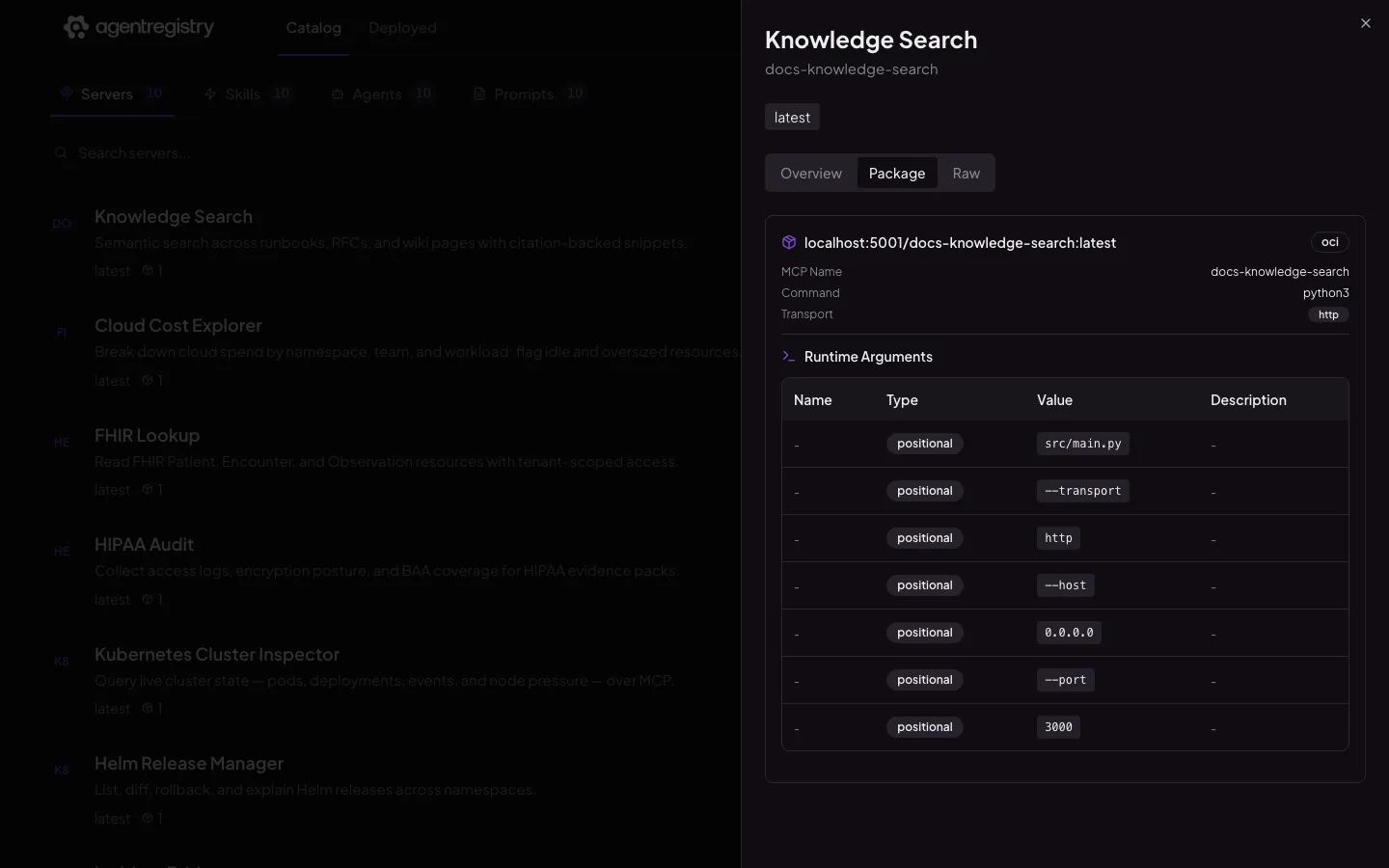
Task: Switch to the Overview tab
Action: click(x=811, y=174)
